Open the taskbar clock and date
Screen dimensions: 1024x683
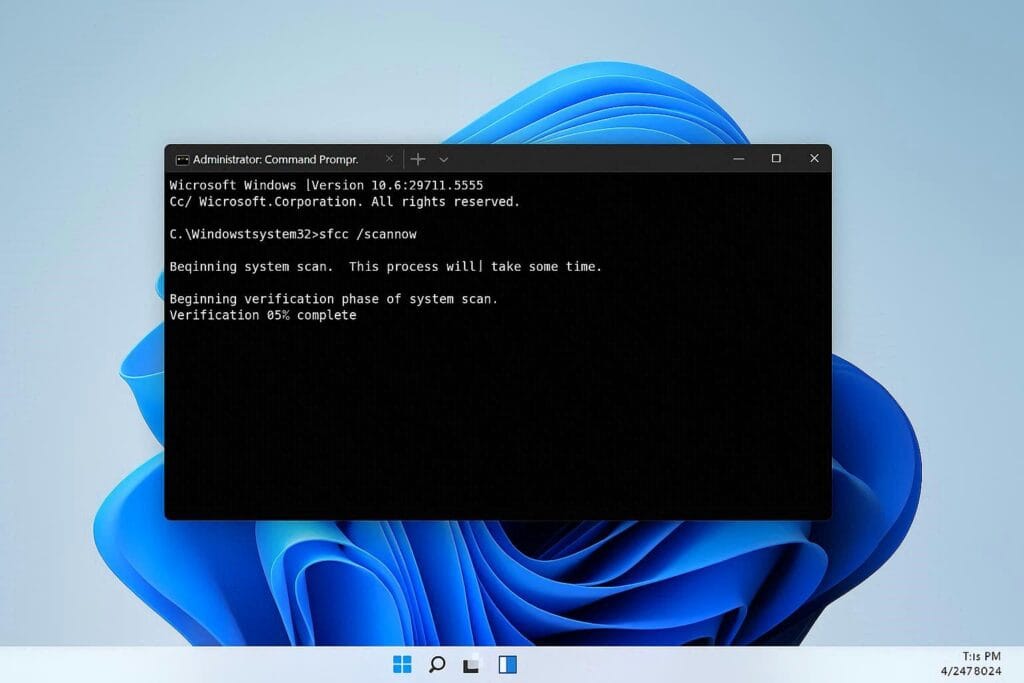click(x=973, y=663)
